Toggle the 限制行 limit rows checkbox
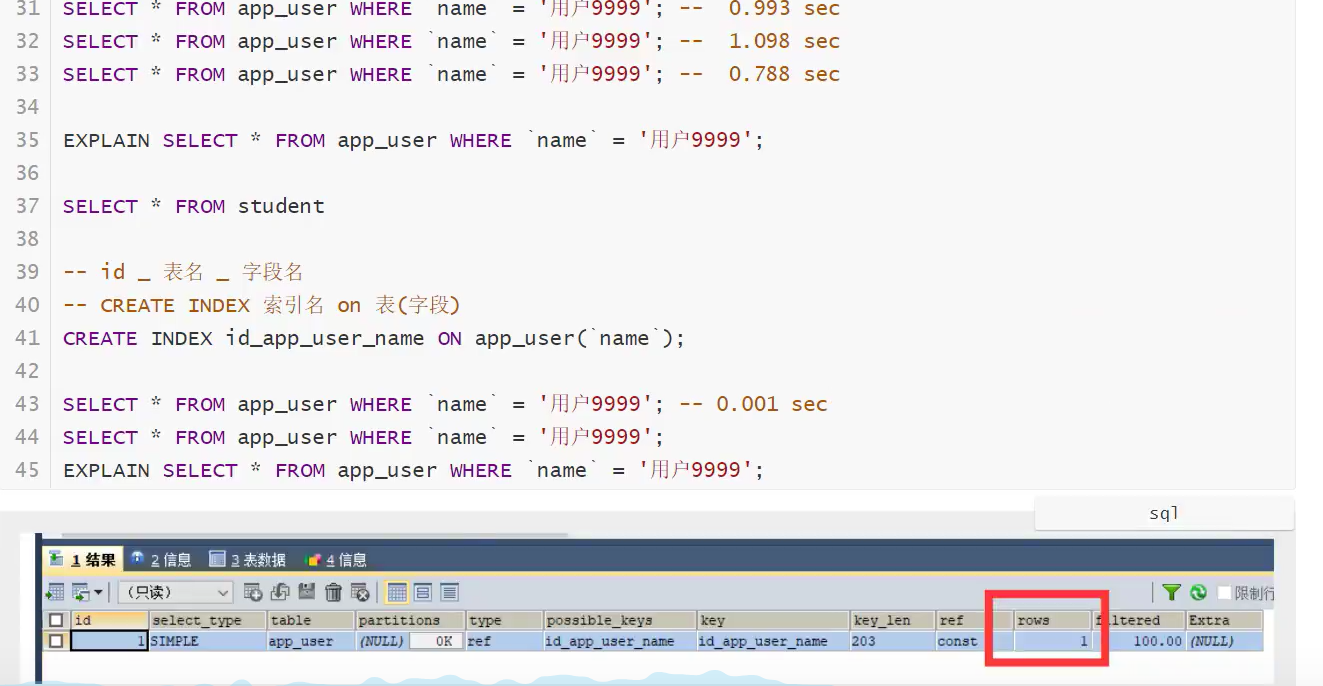Screen dimensions: 1323x686 click(1224, 593)
